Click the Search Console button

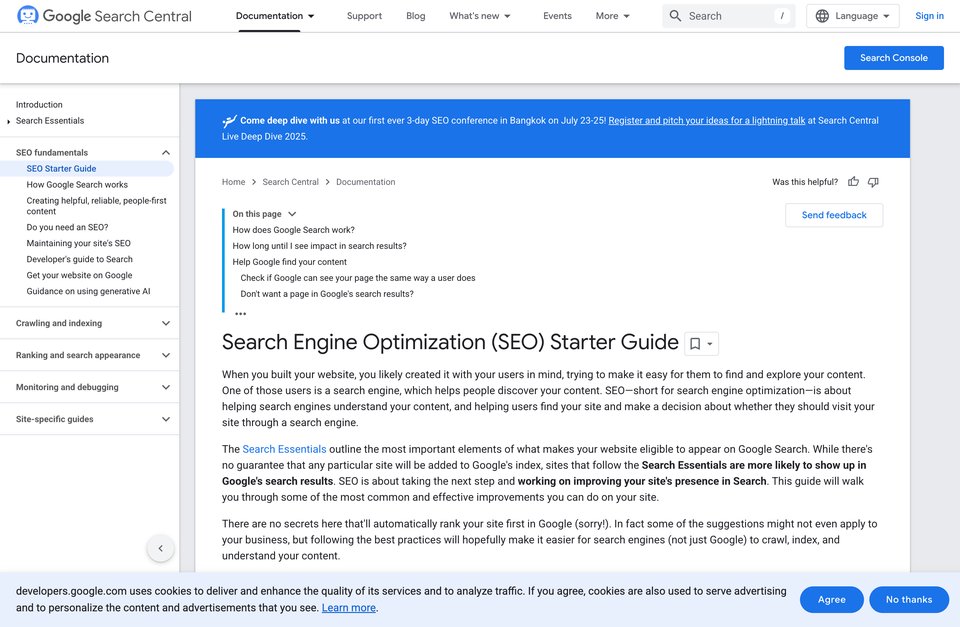pyautogui.click(x=894, y=58)
